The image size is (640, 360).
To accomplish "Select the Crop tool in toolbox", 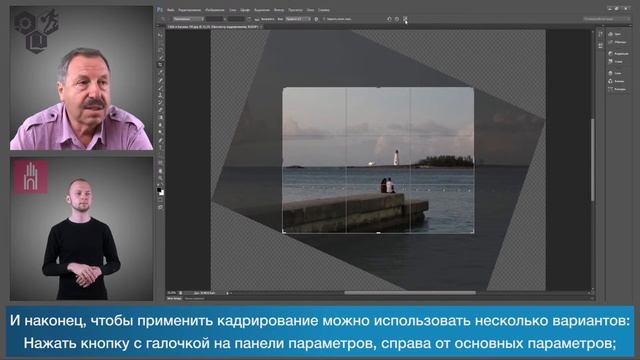I will tap(160, 64).
